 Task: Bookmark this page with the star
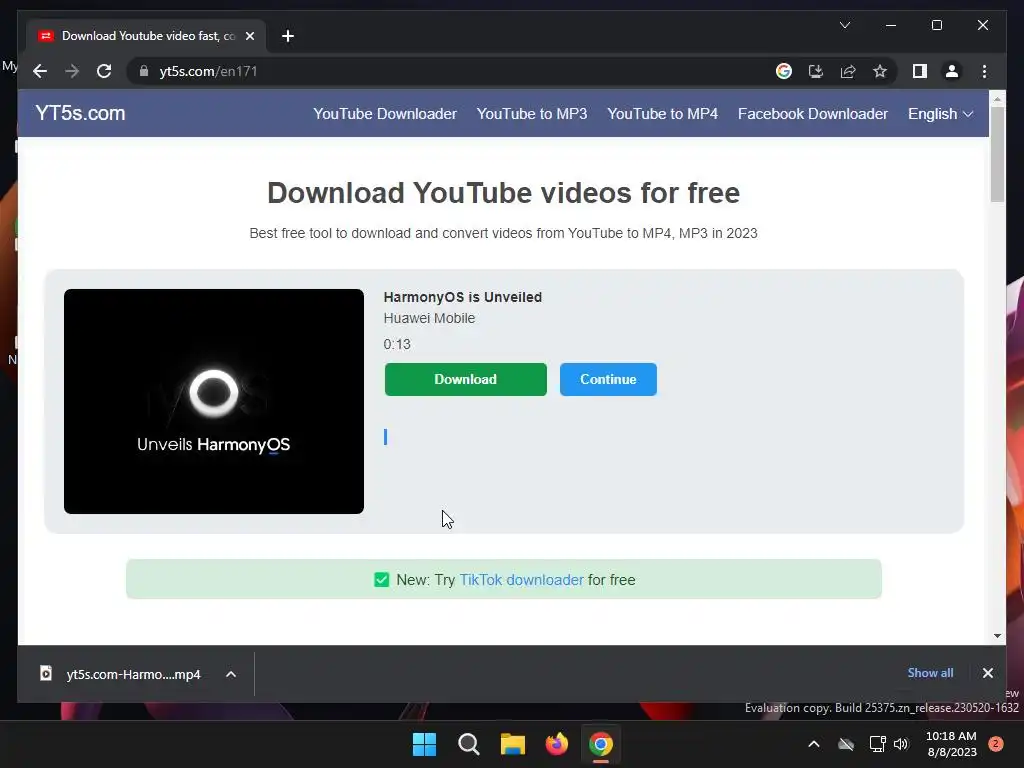[880, 71]
